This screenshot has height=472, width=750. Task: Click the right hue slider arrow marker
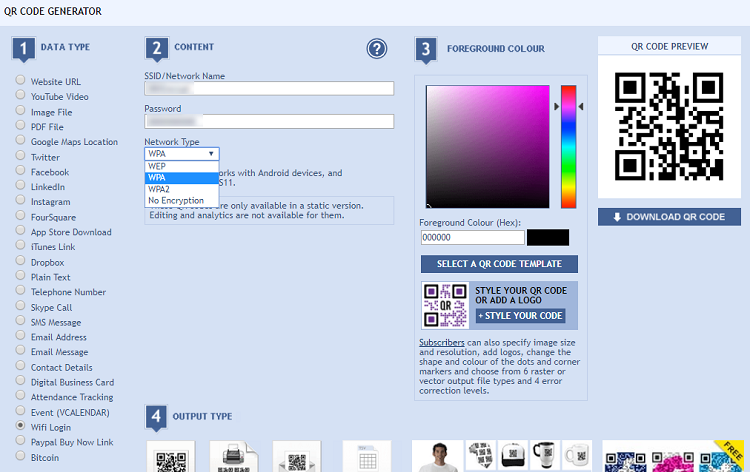(x=581, y=107)
